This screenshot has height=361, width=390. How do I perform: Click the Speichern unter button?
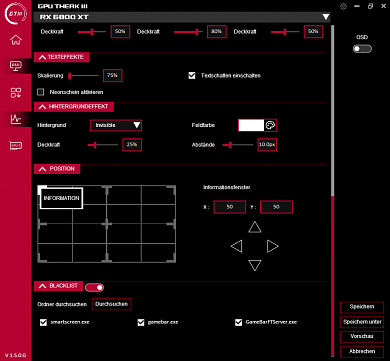tap(362, 322)
